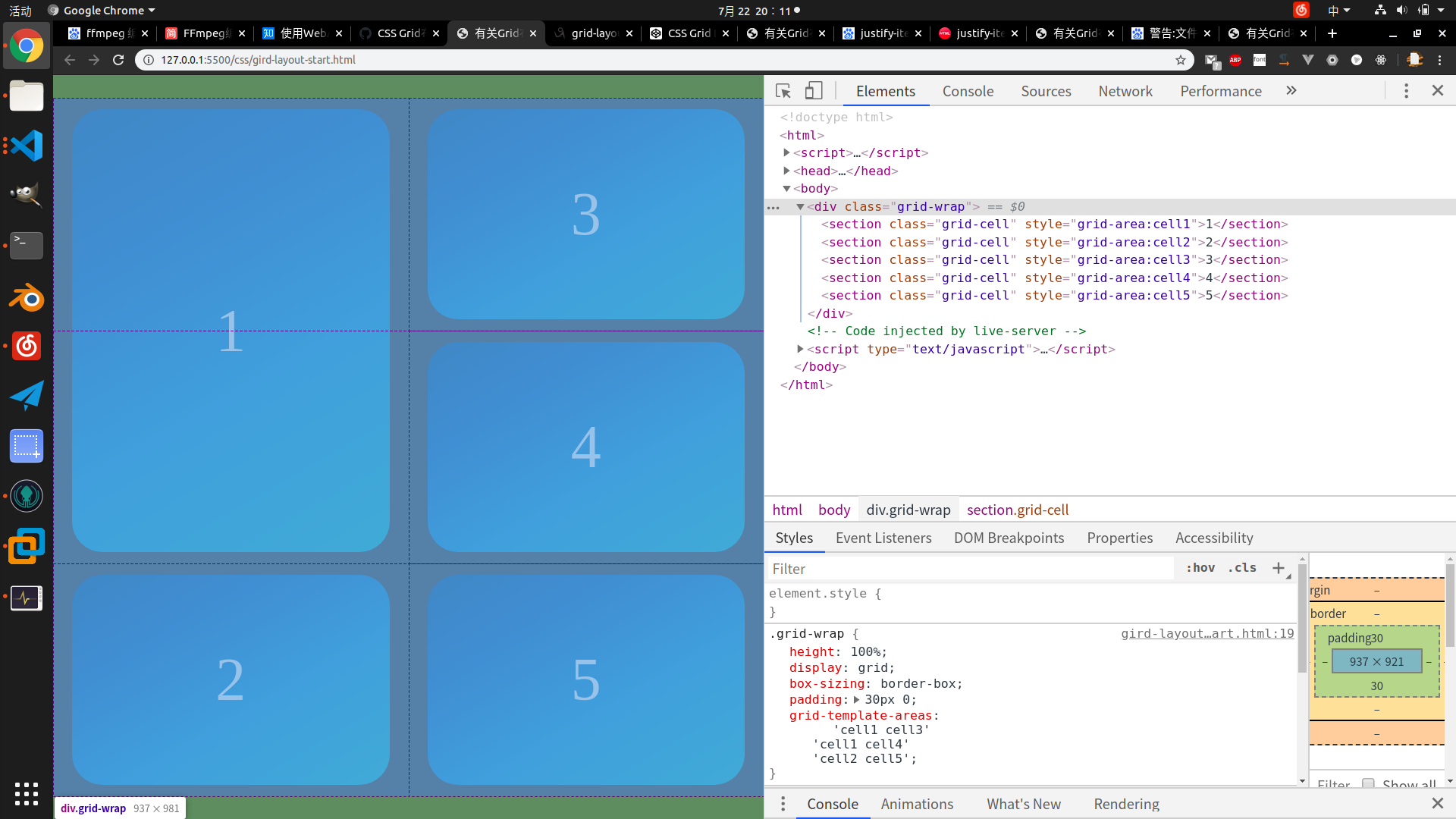Switch to the grid-layout browser tab
The height and width of the screenshot is (819, 1456).
click(x=593, y=33)
